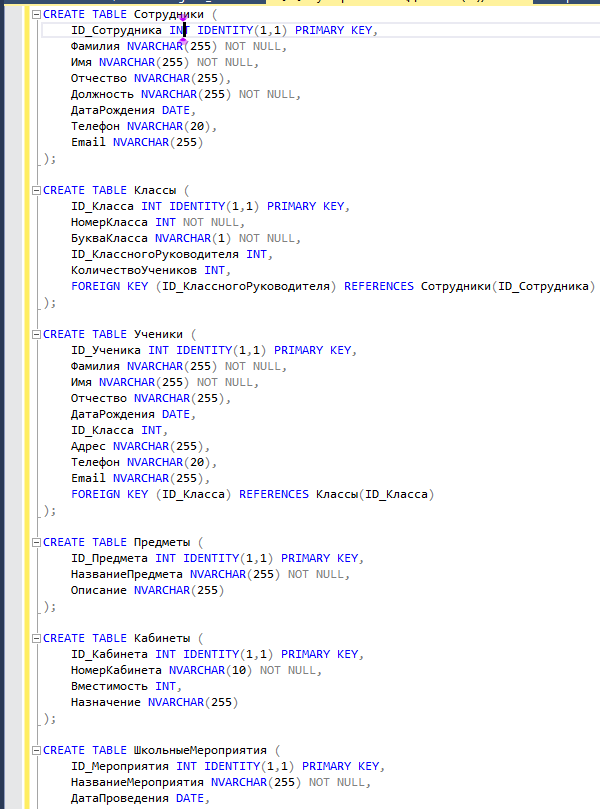Click the table name Кабинеты in its CREATE TABLE line
Viewport: 600px width, 809px height.
coord(162,638)
